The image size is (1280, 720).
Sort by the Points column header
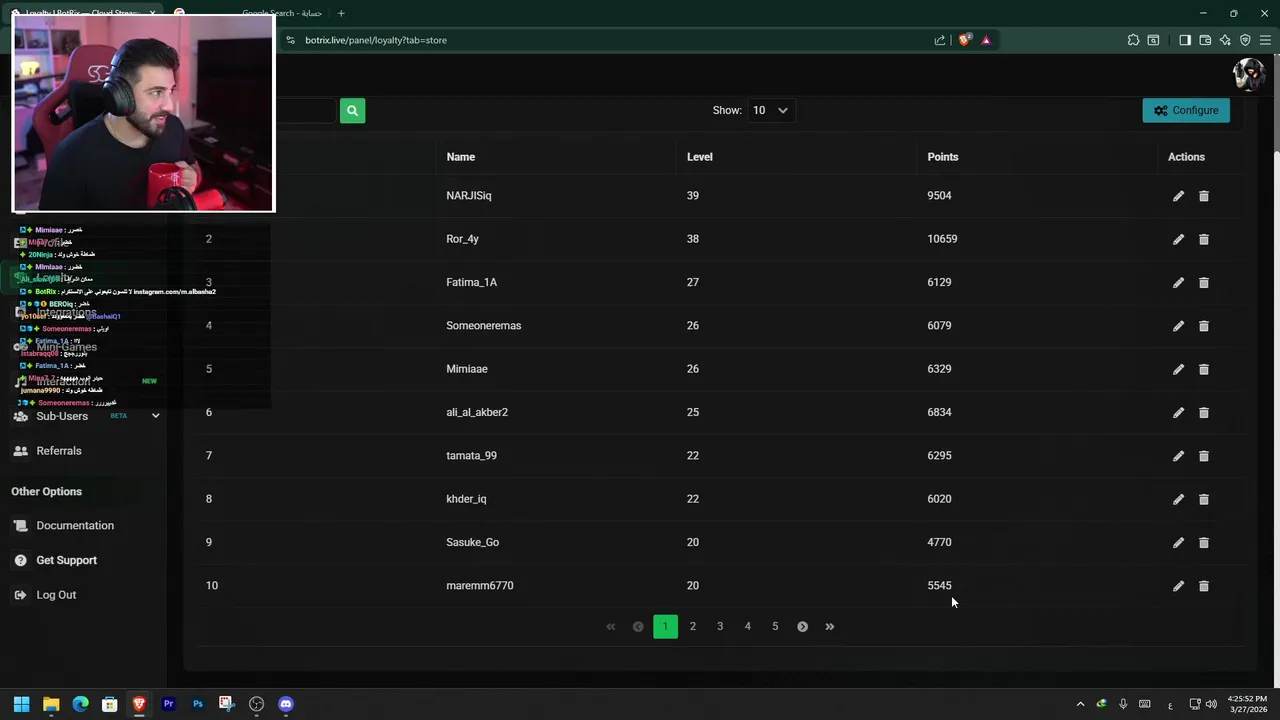click(943, 157)
